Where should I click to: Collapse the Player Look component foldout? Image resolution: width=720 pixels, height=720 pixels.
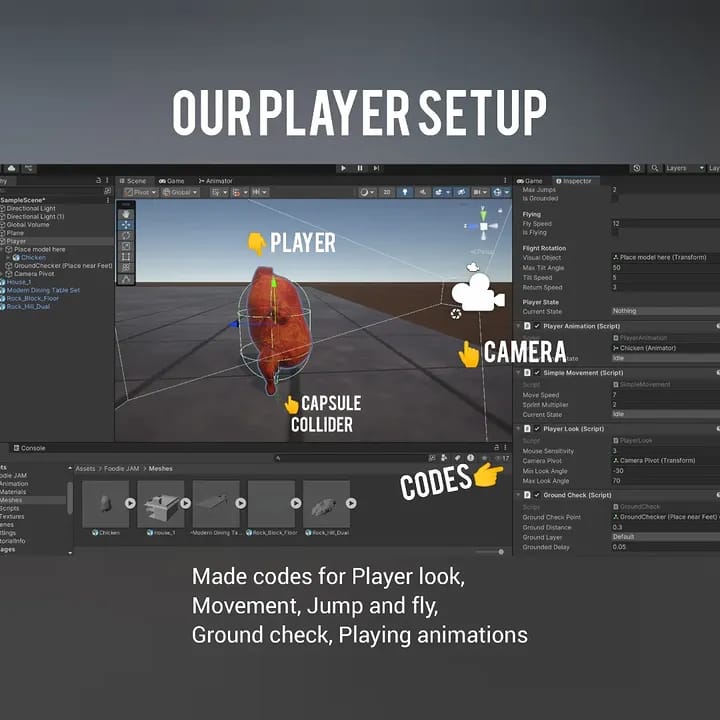coord(518,428)
